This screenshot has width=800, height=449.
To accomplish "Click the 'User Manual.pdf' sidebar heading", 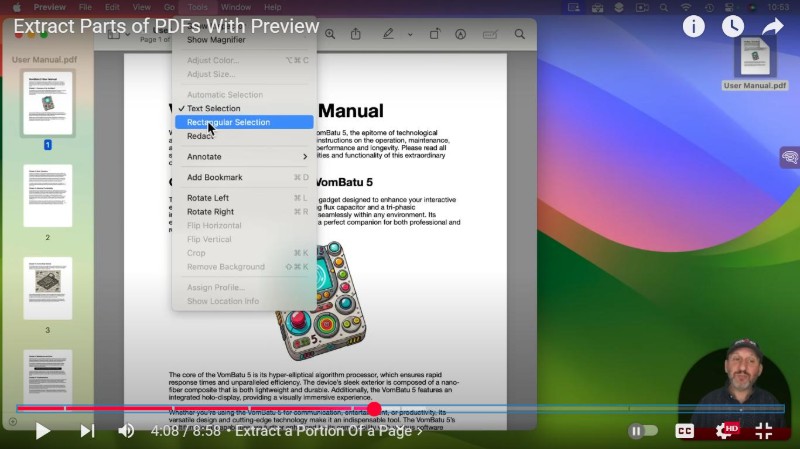I will pos(44,59).
